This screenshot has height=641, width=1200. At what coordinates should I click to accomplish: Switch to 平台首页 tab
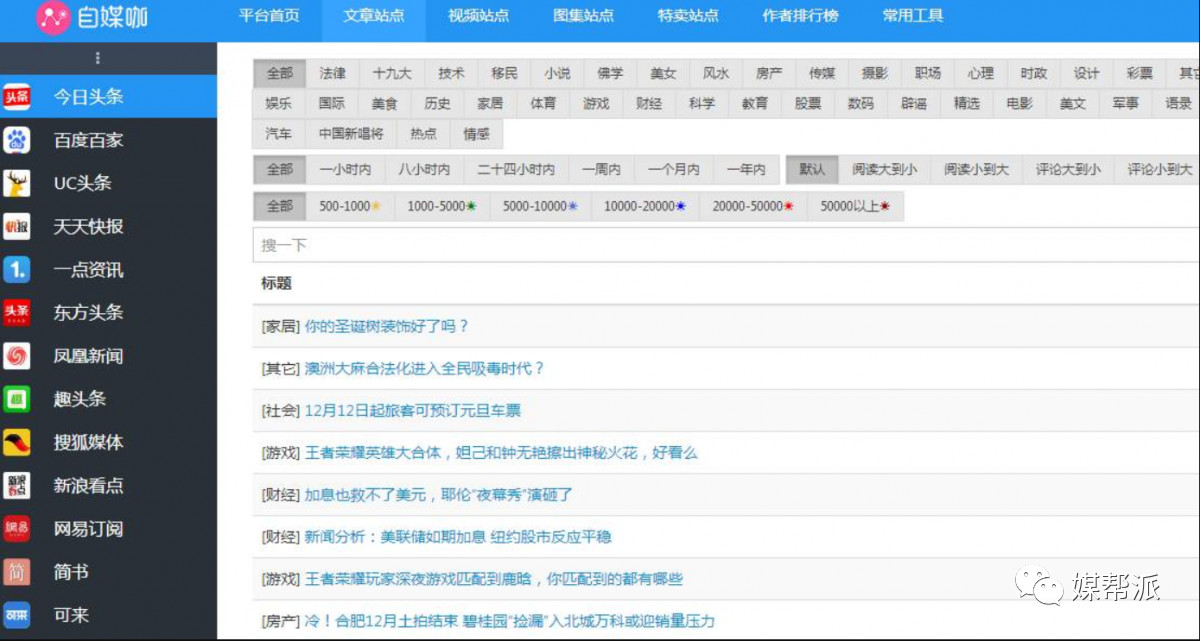click(x=268, y=16)
